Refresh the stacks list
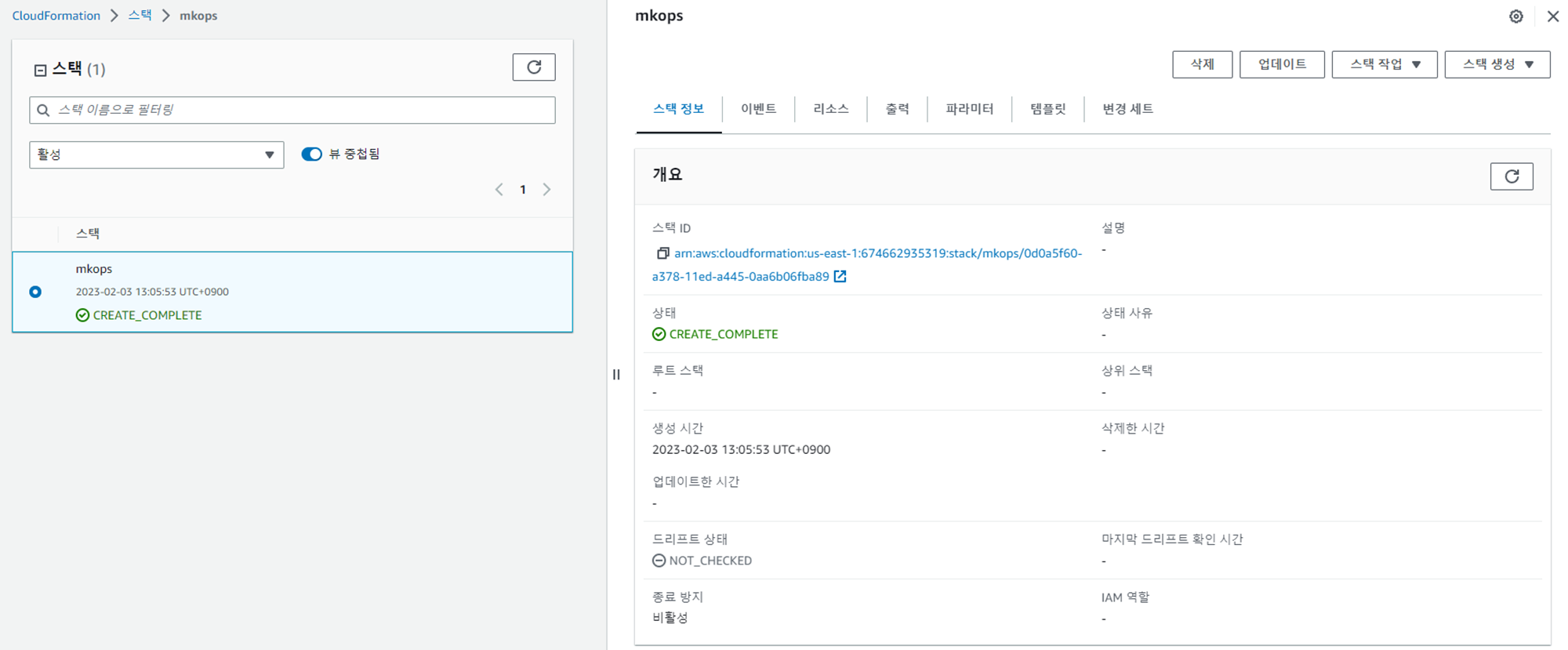Screen dimensions: 1568x650 pos(534,67)
